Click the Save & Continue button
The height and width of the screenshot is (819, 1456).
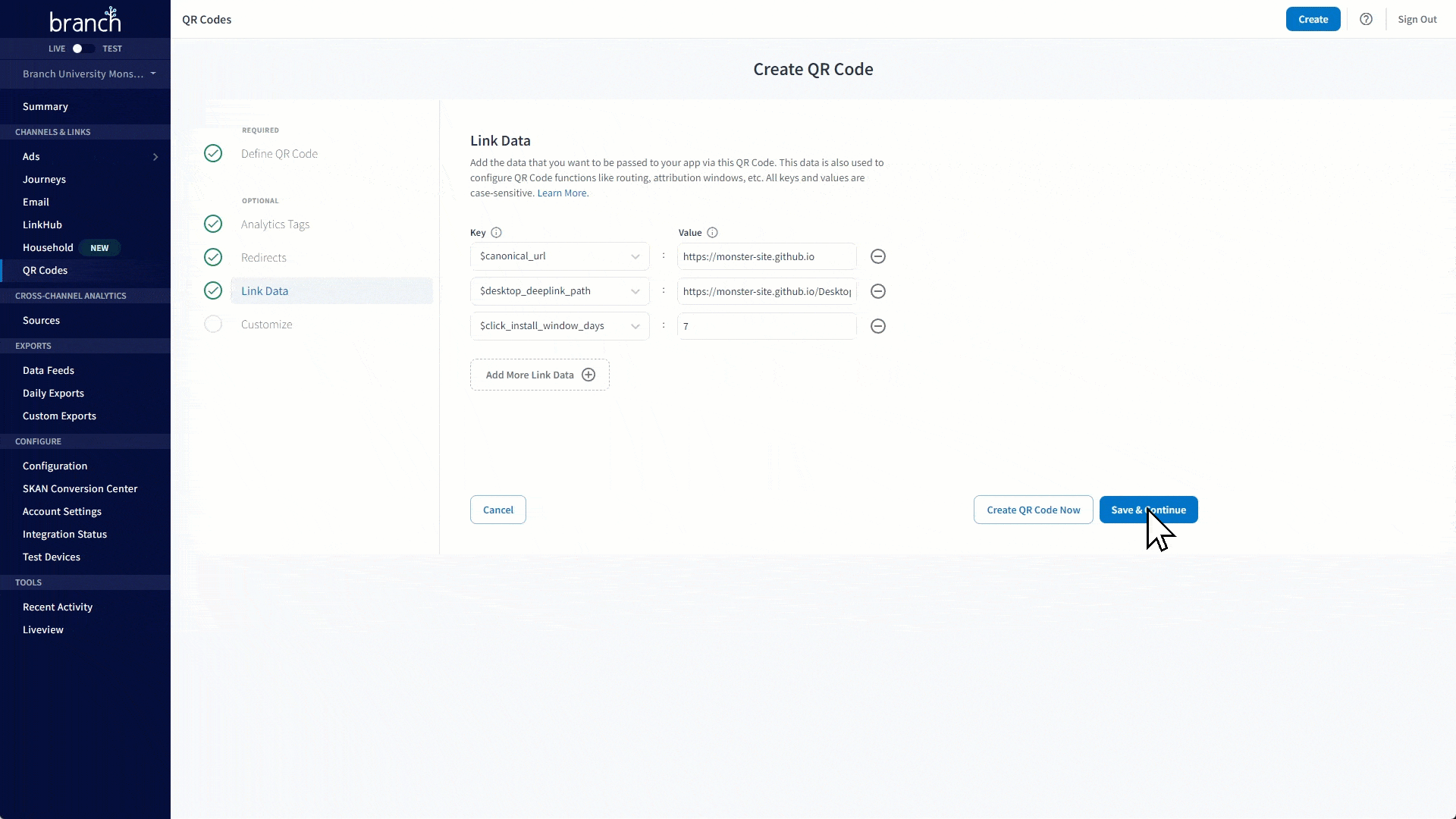[1148, 509]
